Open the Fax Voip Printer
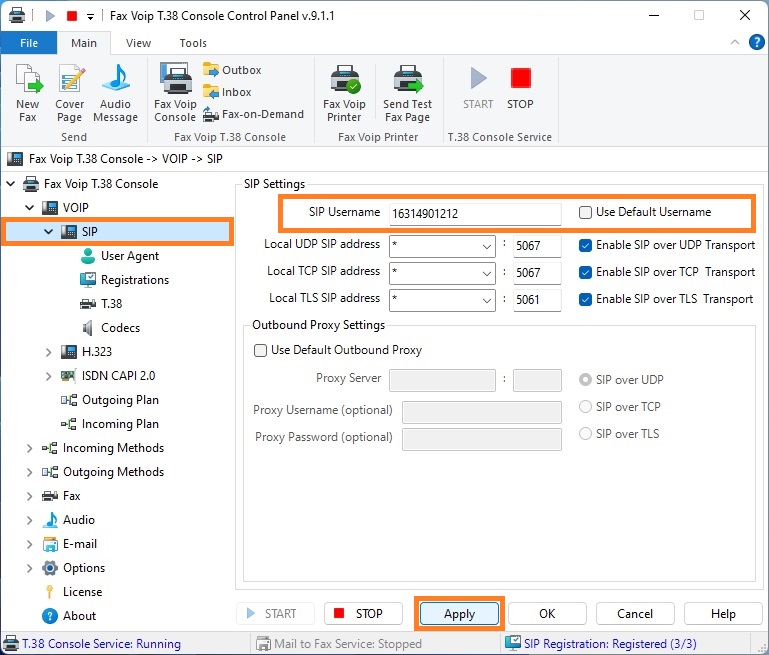 tap(344, 93)
